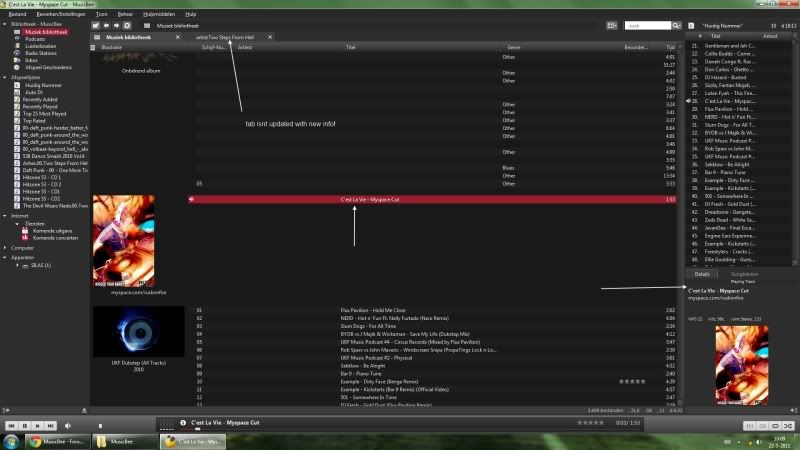Collapse the Apparaten section
This screenshot has width=800, height=450.
pyautogui.click(x=5, y=258)
